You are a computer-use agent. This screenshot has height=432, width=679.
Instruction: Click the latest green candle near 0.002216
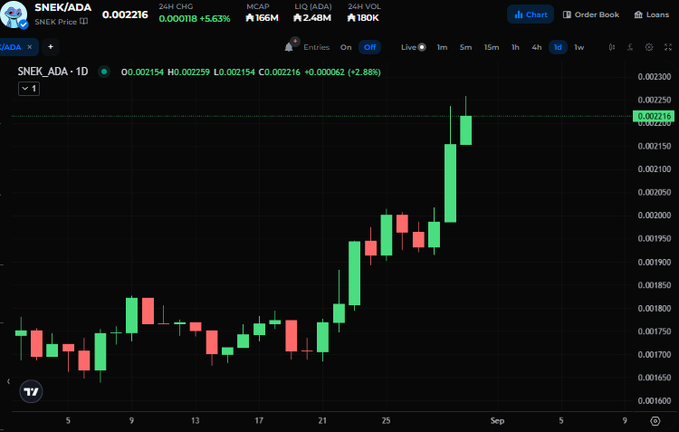pyautogui.click(x=466, y=130)
